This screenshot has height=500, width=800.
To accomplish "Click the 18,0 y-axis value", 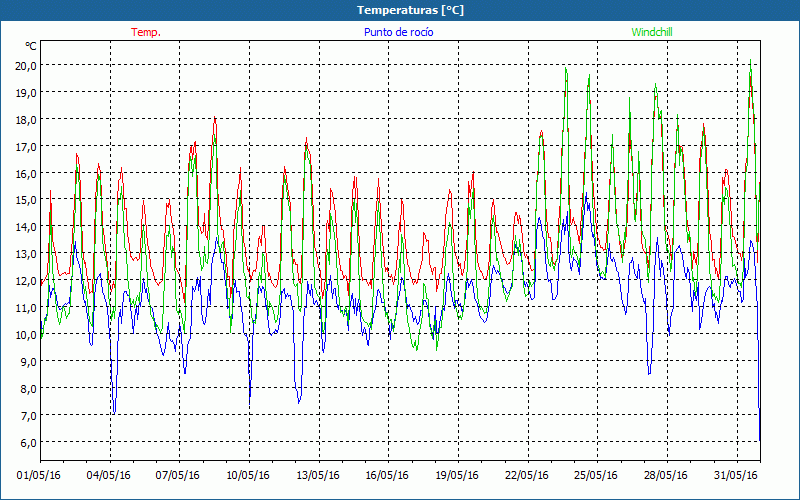I will tap(26, 120).
